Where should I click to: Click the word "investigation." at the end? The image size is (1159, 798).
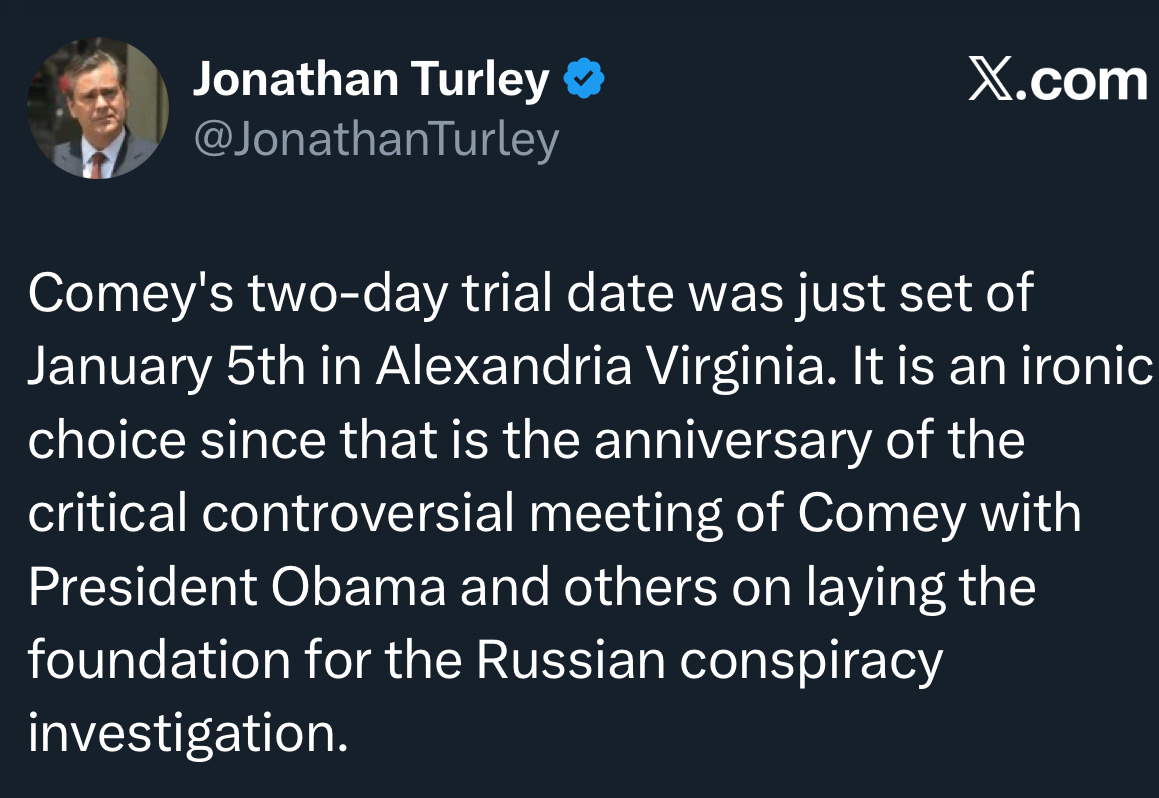pos(187,733)
